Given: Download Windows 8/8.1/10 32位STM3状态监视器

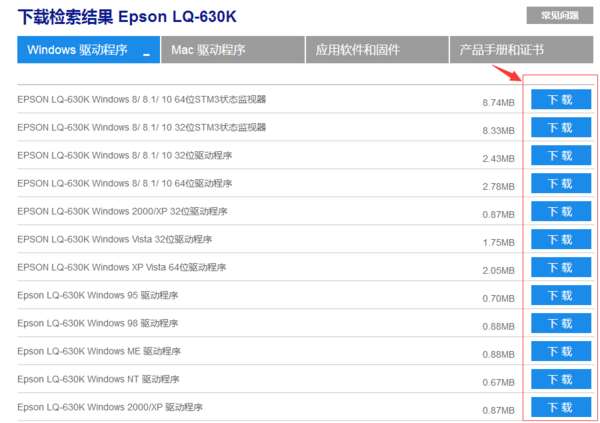Looking at the screenshot, I should tap(561, 127).
